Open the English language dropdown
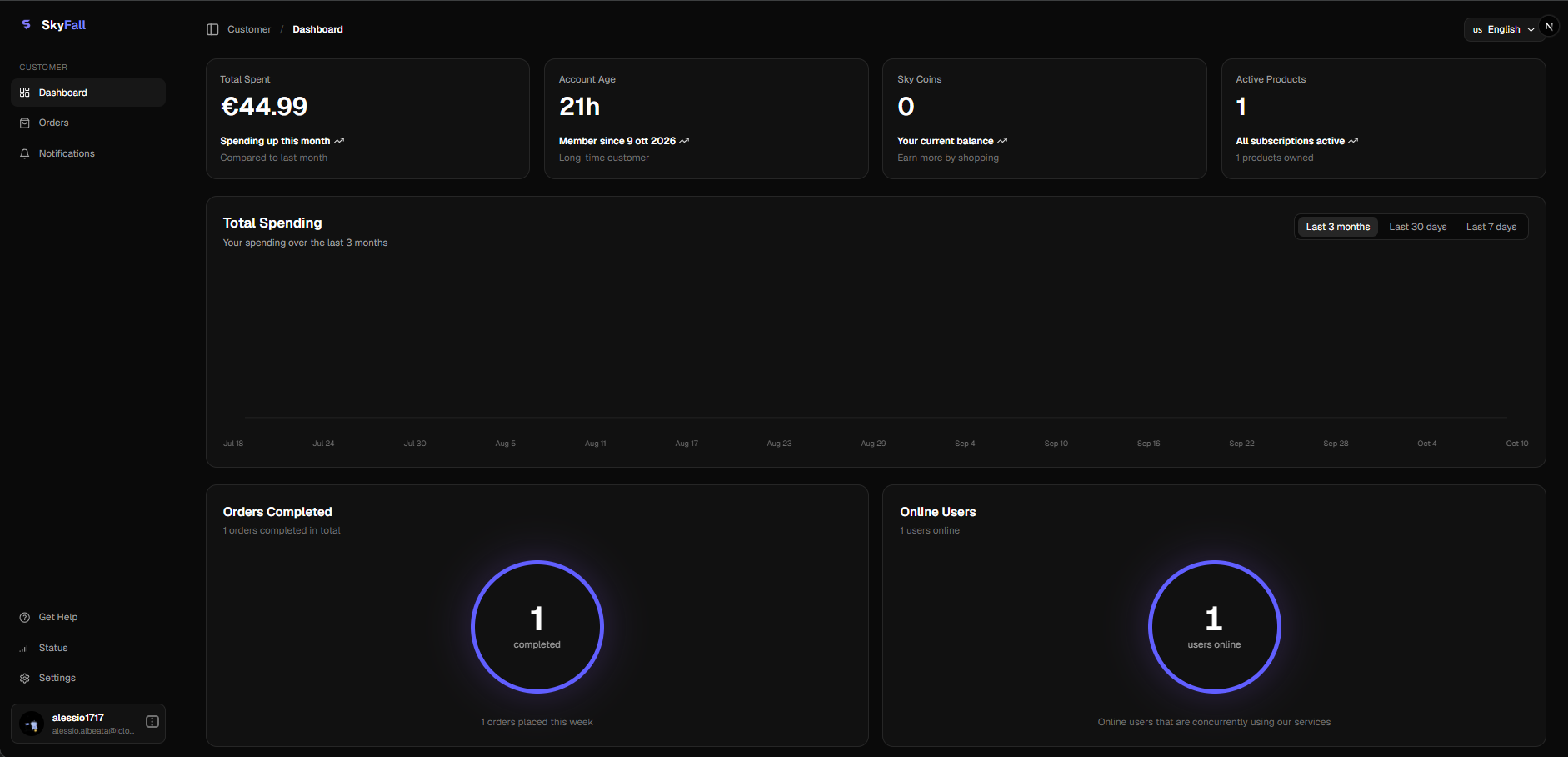This screenshot has width=1568, height=757. (1503, 29)
